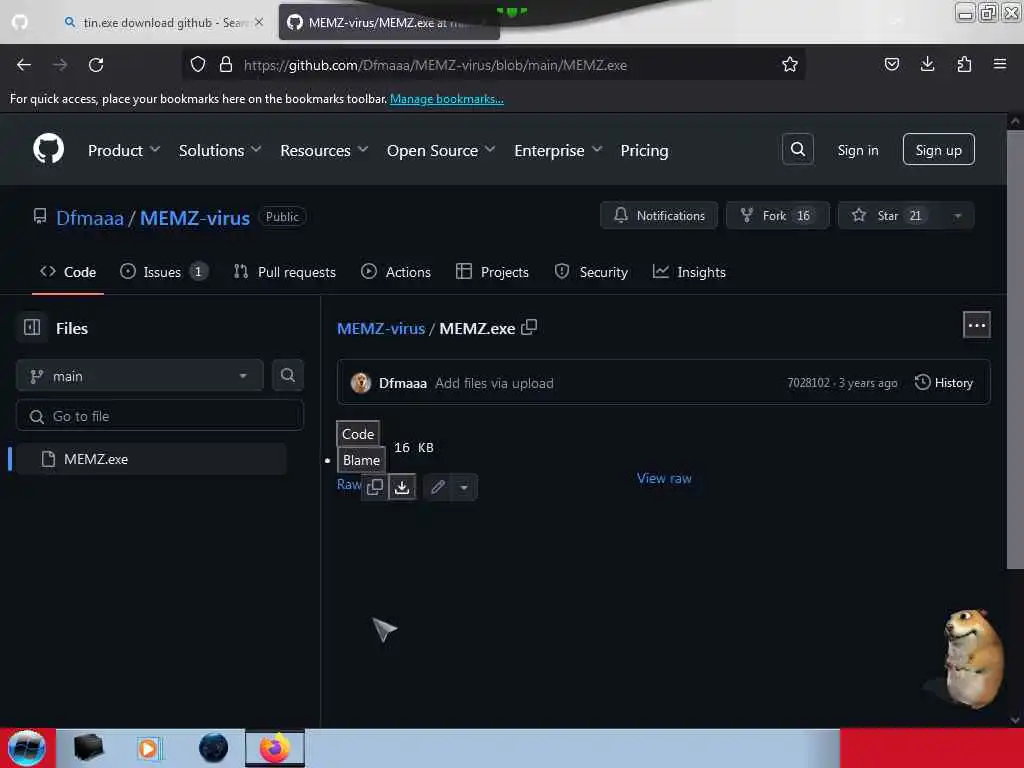Screen dimensions: 1024x768
Task: Close the search results browser tab
Action: pyautogui.click(x=259, y=22)
